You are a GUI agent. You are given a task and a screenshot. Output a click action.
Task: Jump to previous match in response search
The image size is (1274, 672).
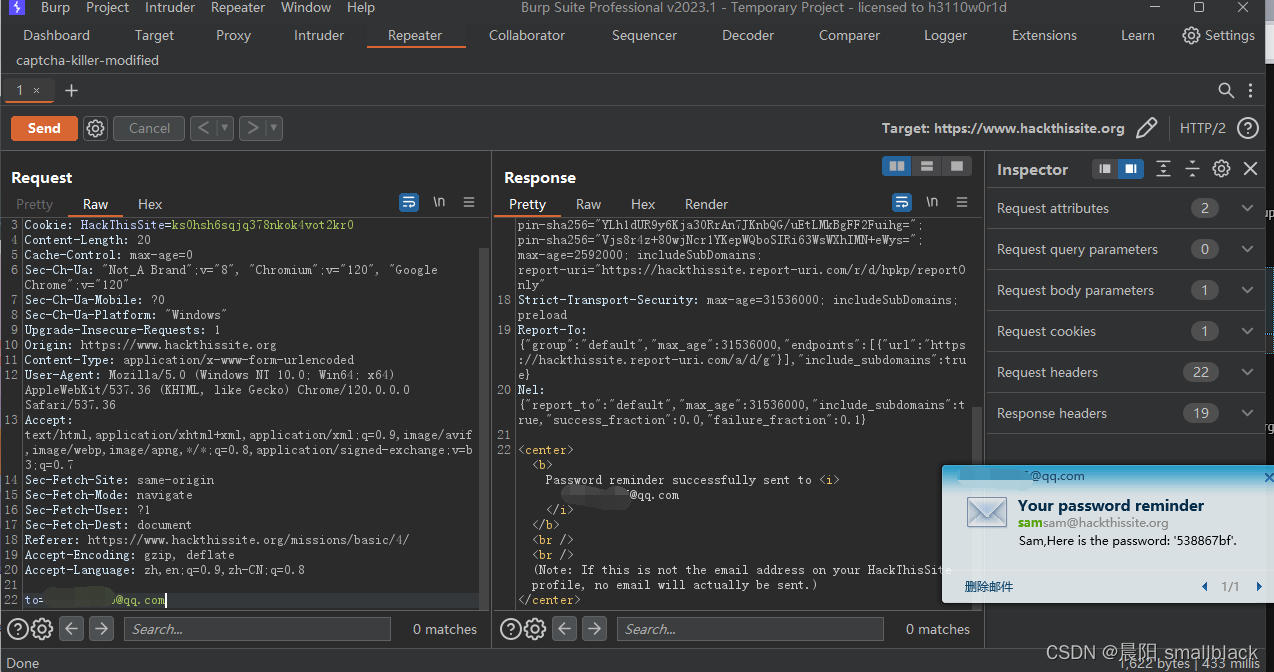coord(564,629)
